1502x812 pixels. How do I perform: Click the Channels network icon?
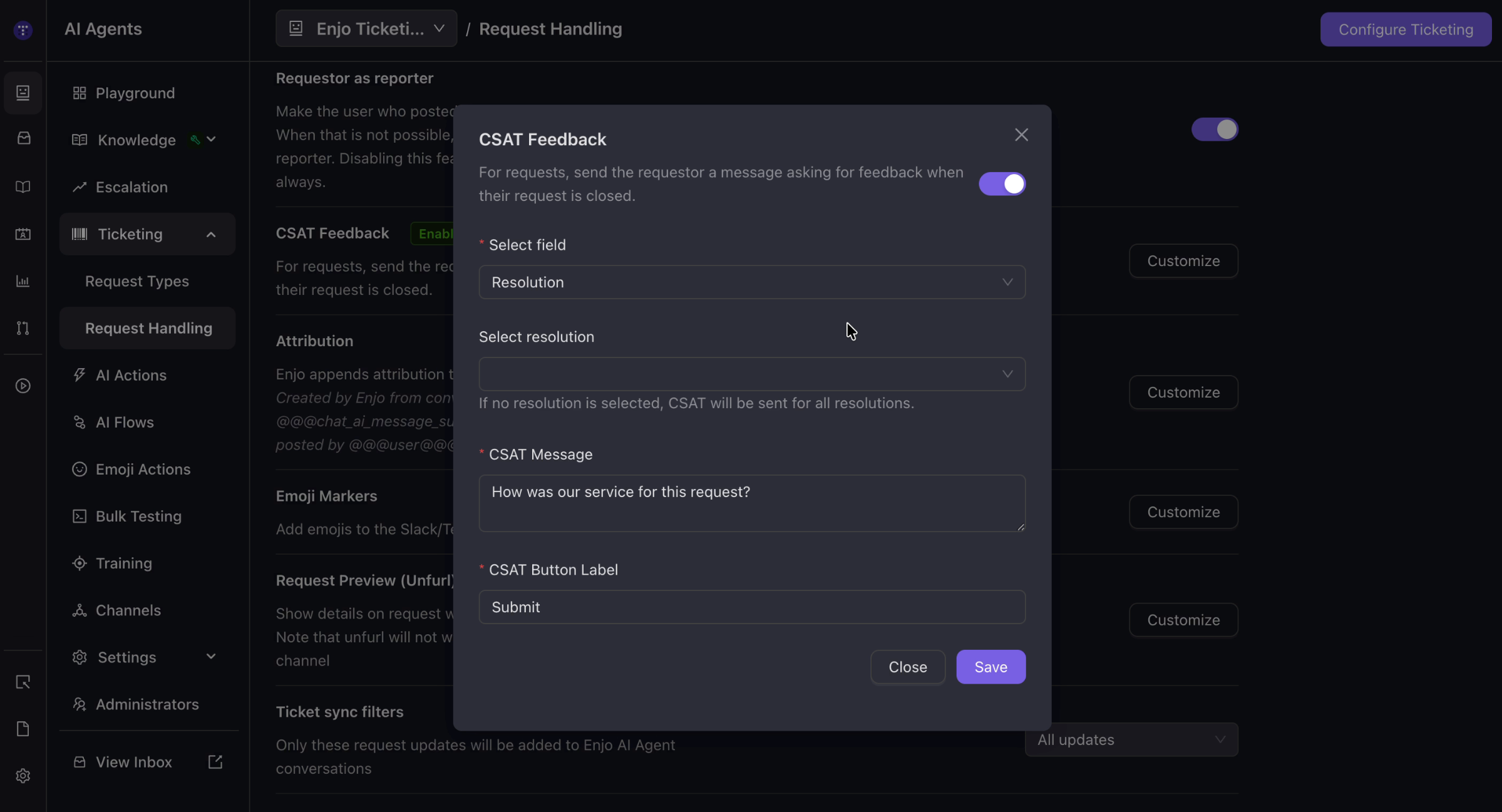point(80,610)
